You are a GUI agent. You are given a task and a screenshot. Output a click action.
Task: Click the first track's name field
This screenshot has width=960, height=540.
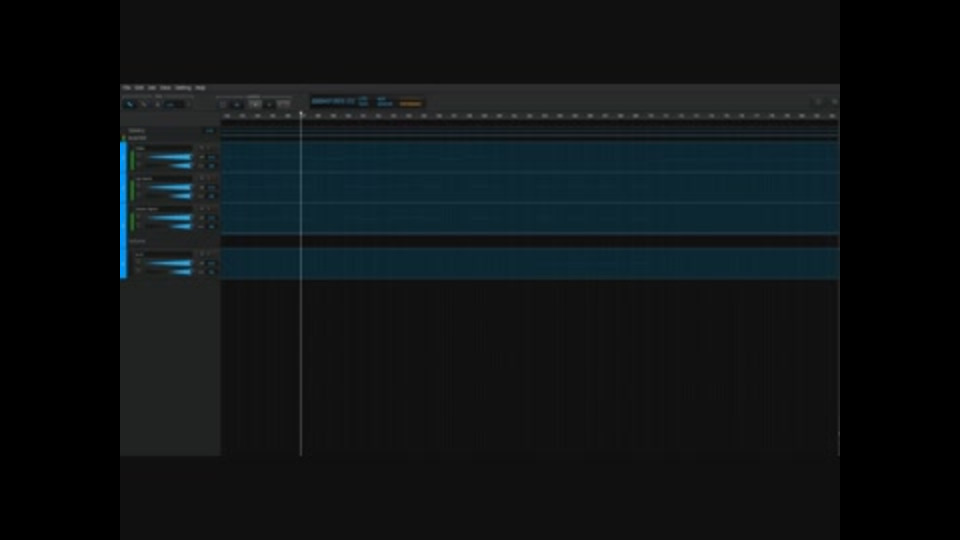tap(163, 149)
